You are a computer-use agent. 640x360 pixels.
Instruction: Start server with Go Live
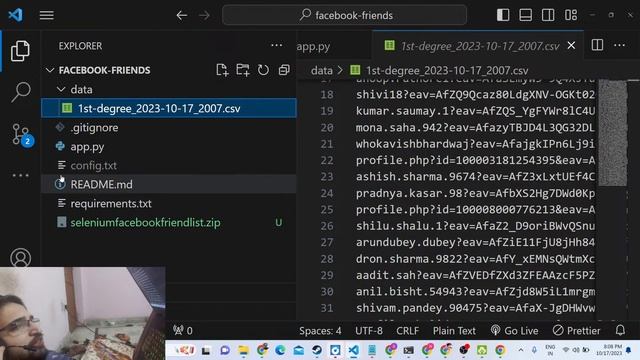click(514, 331)
